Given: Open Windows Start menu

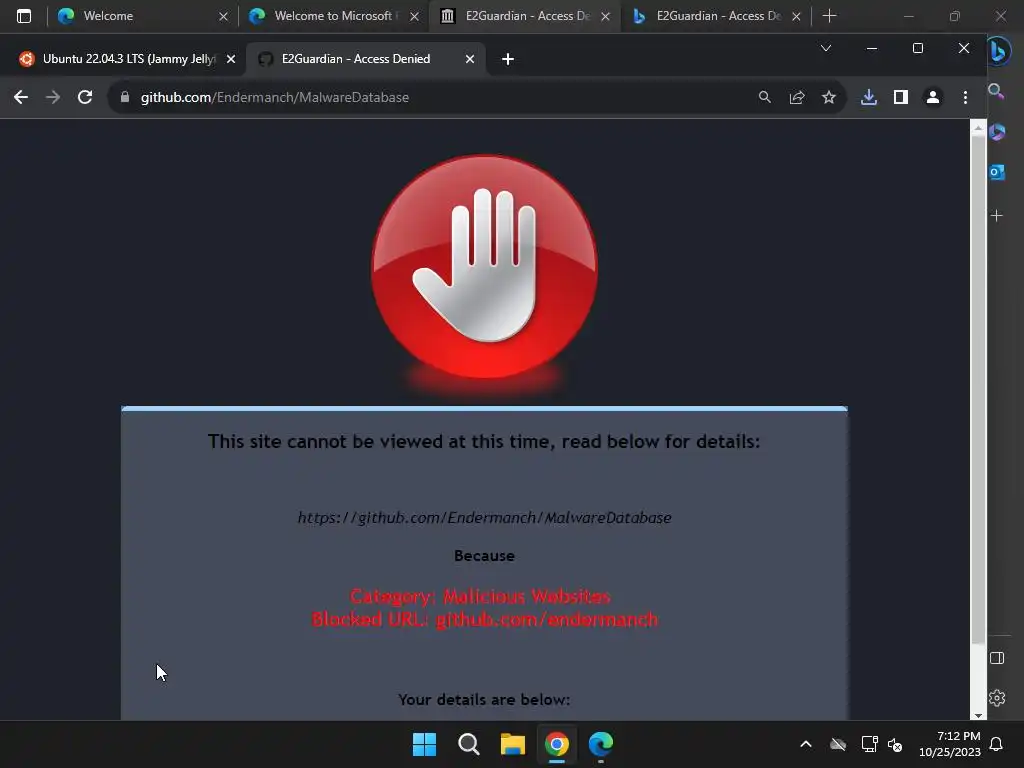Looking at the screenshot, I should coord(424,744).
